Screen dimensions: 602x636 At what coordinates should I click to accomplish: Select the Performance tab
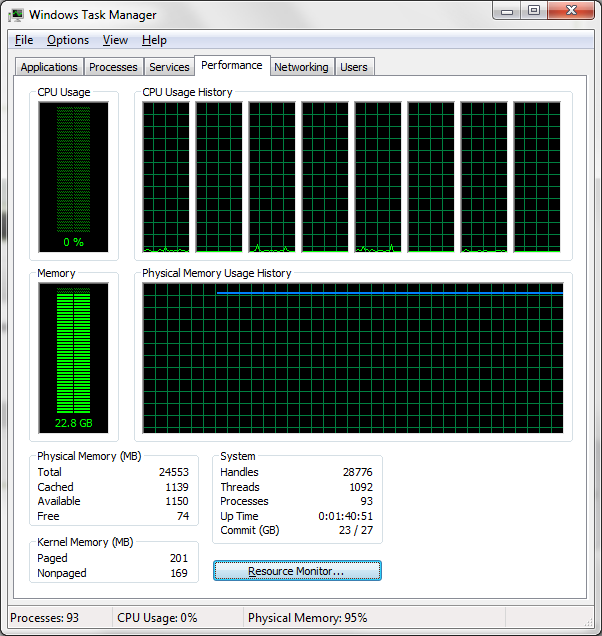point(232,65)
